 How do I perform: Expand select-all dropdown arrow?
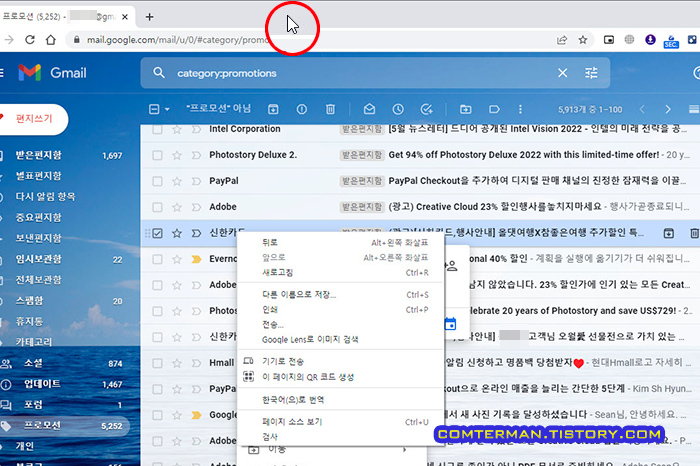point(167,109)
